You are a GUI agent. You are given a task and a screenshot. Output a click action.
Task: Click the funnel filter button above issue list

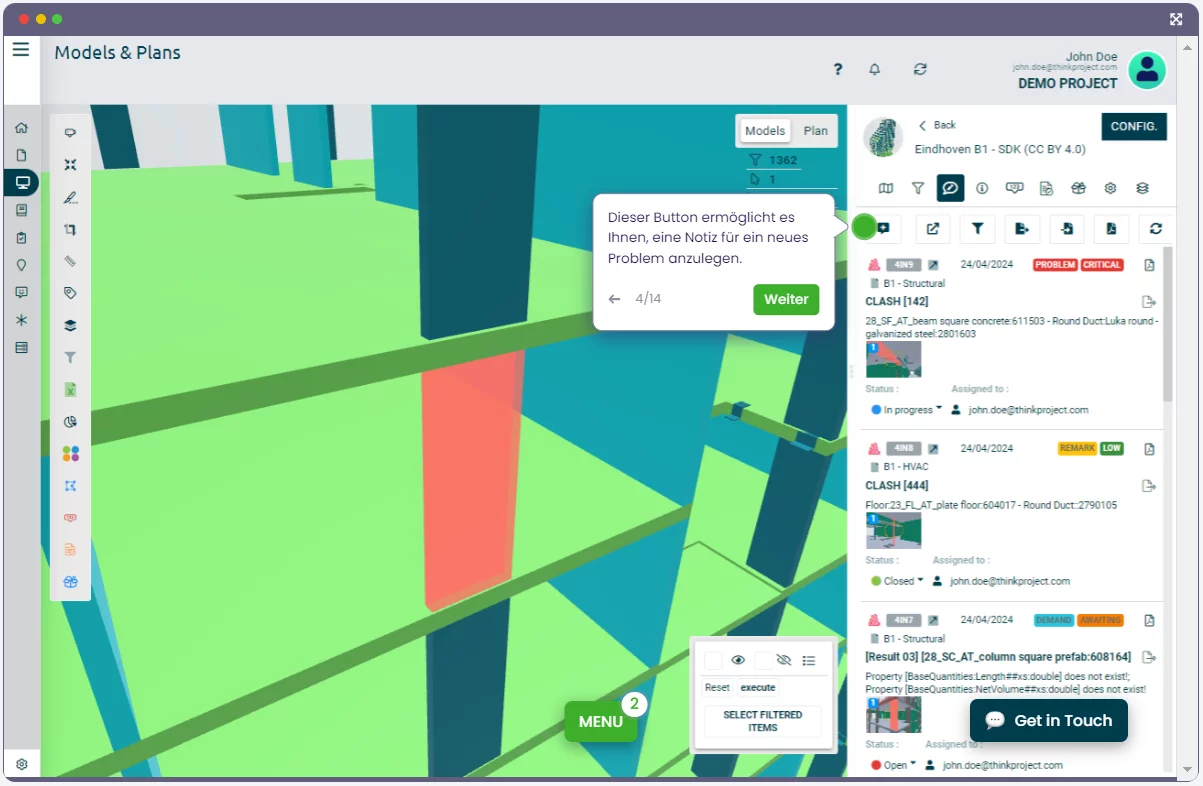click(x=977, y=229)
